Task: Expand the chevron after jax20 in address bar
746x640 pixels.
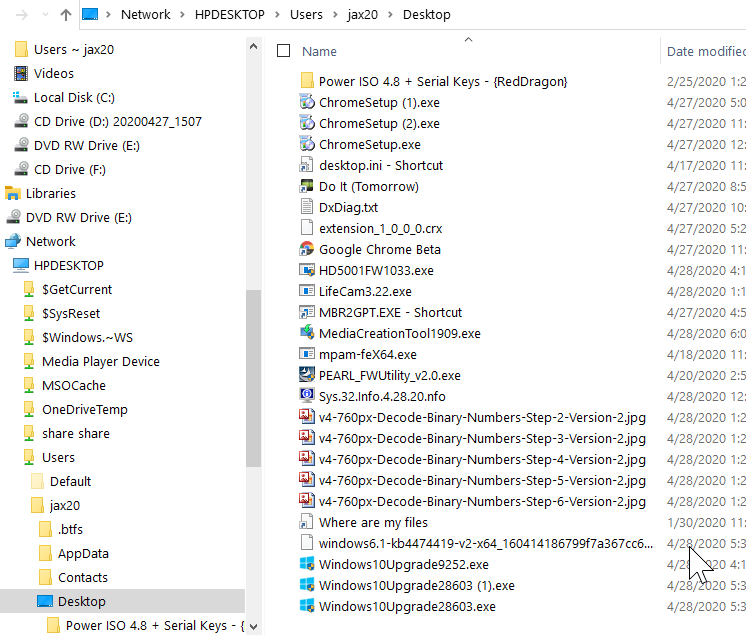Action: tap(391, 15)
